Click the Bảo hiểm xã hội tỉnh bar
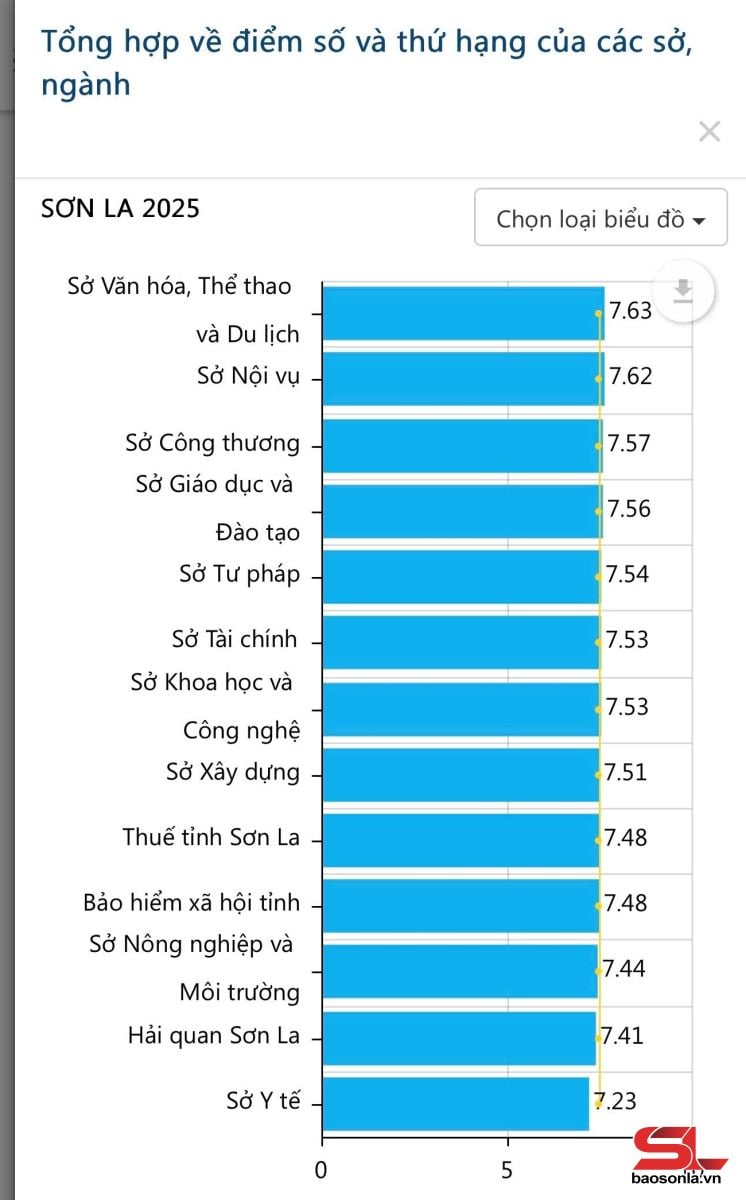The width and height of the screenshot is (746, 1200). tap(460, 906)
